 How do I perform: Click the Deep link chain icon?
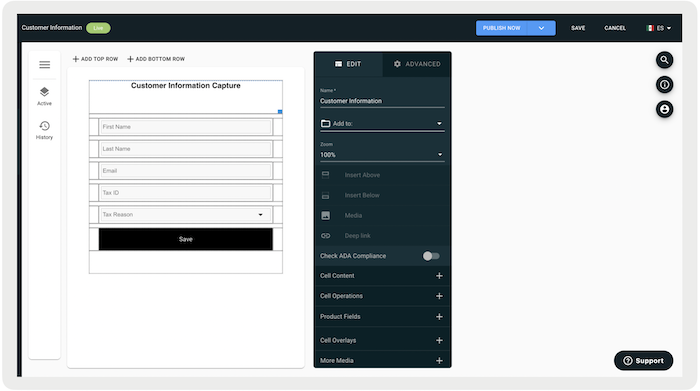[325, 236]
